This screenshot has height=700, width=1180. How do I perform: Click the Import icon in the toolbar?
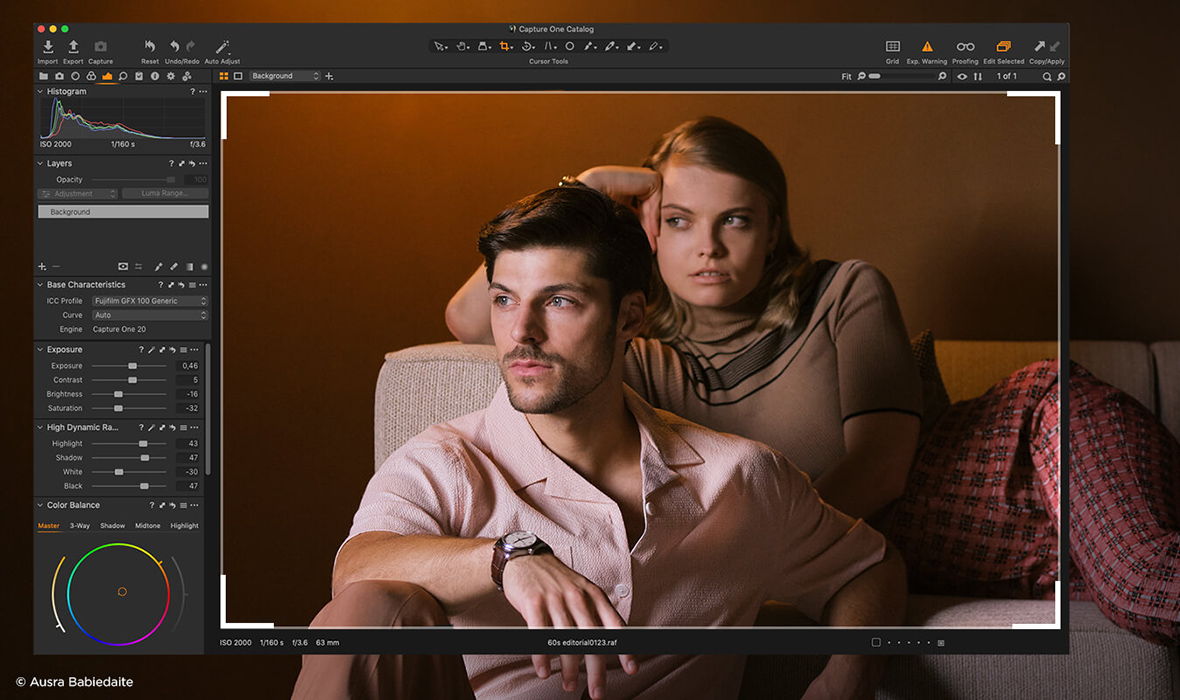[47, 47]
